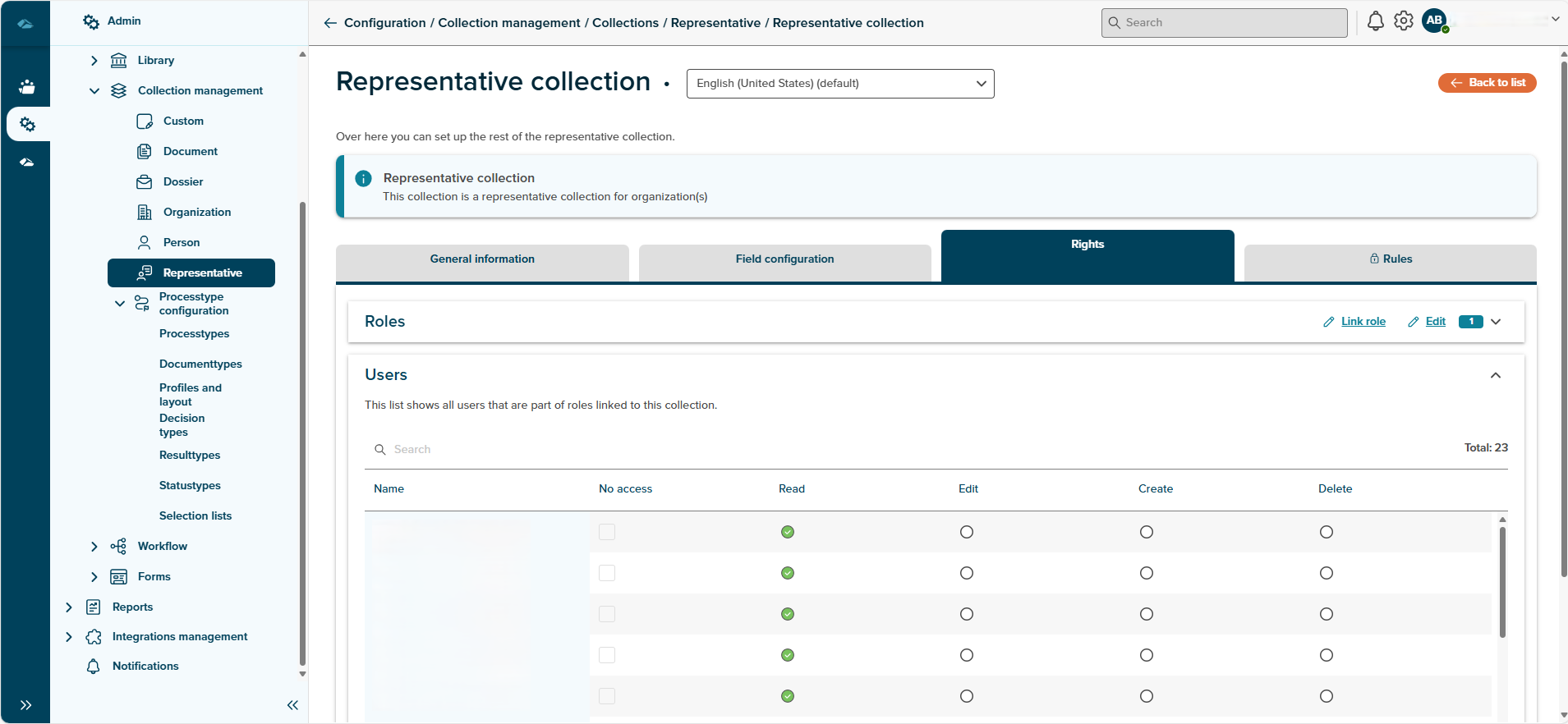
Task: Expand the Roles section chevron
Action: coord(1496,322)
